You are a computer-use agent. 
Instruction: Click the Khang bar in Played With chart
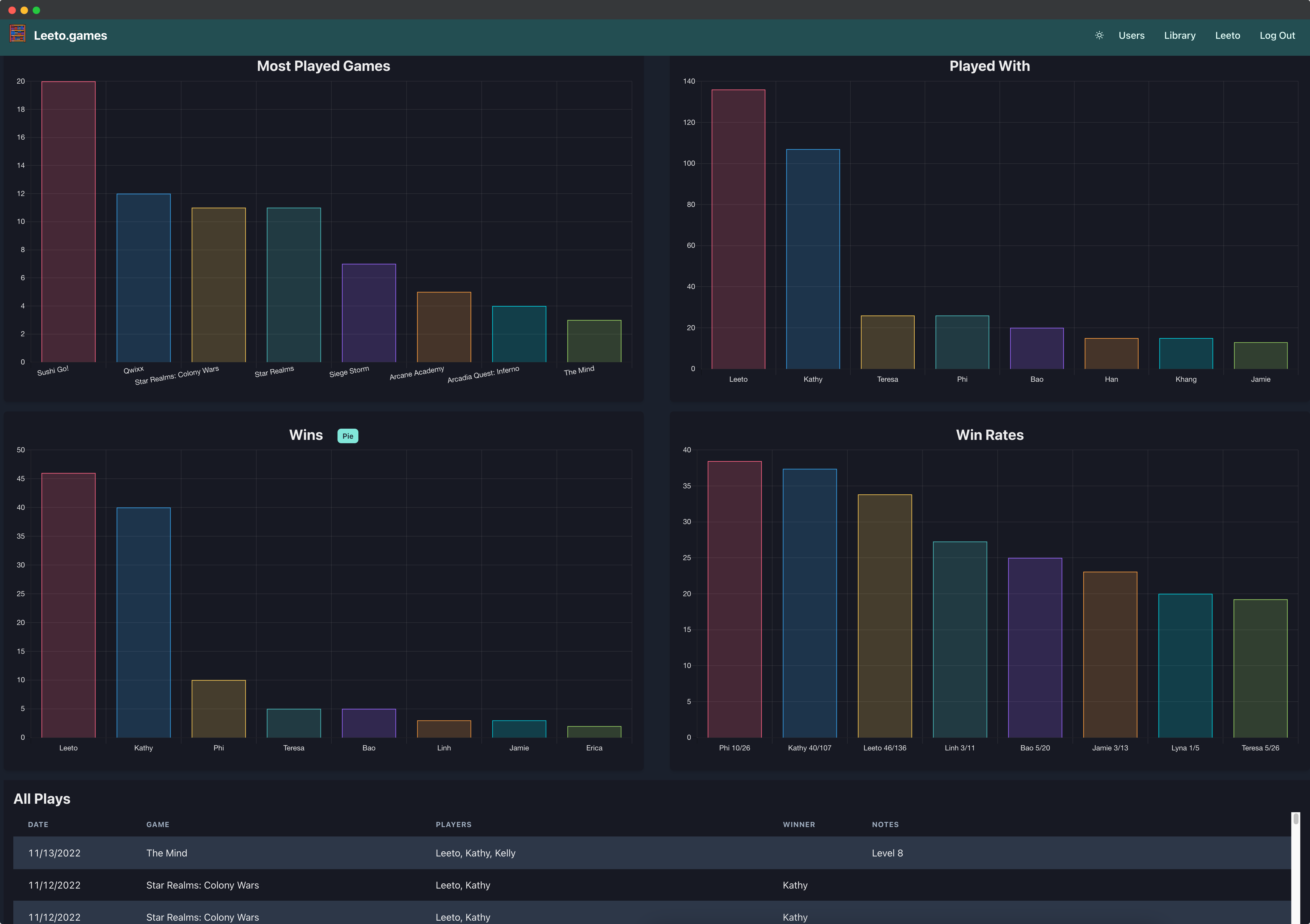pyautogui.click(x=1186, y=354)
